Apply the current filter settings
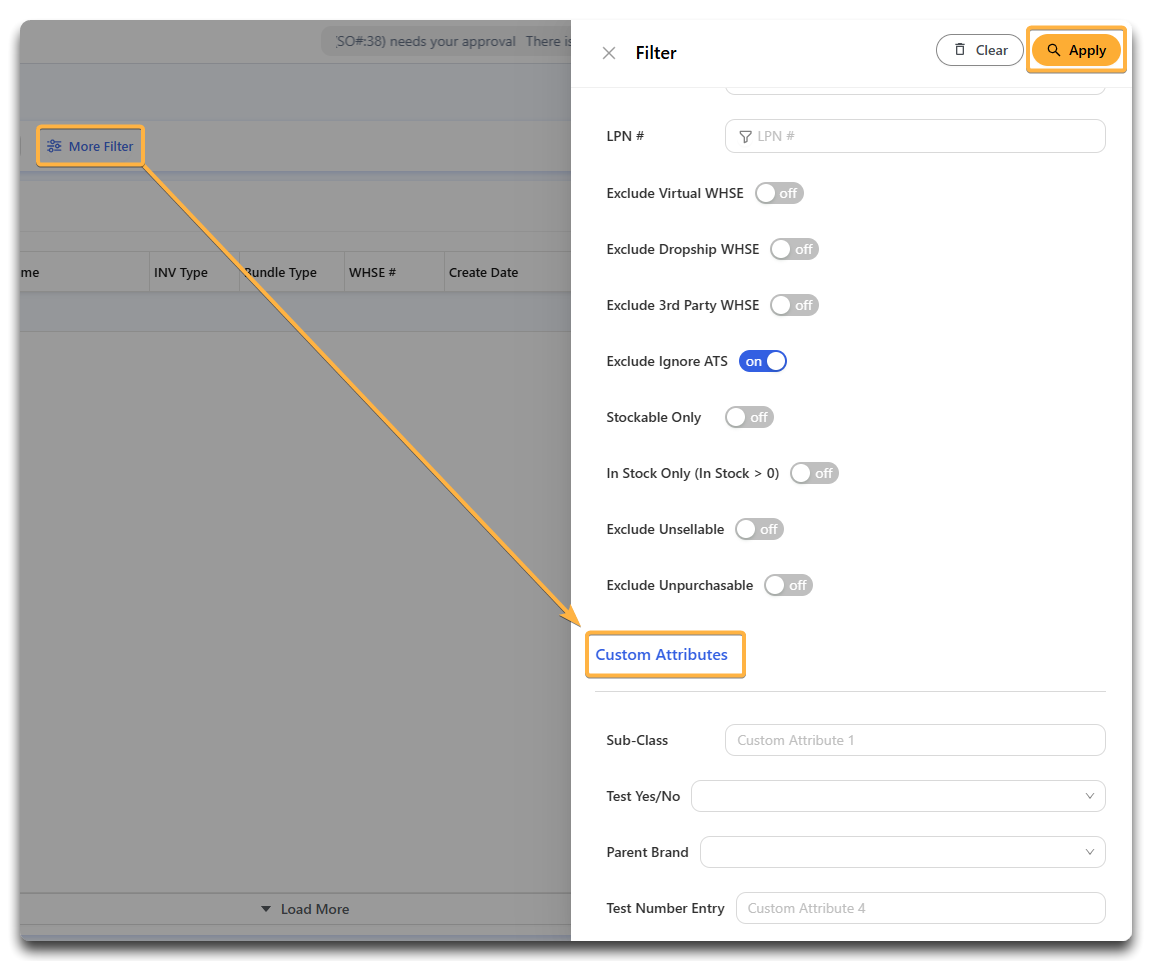The width and height of the screenshot is (1152, 961). pyautogui.click(x=1077, y=49)
